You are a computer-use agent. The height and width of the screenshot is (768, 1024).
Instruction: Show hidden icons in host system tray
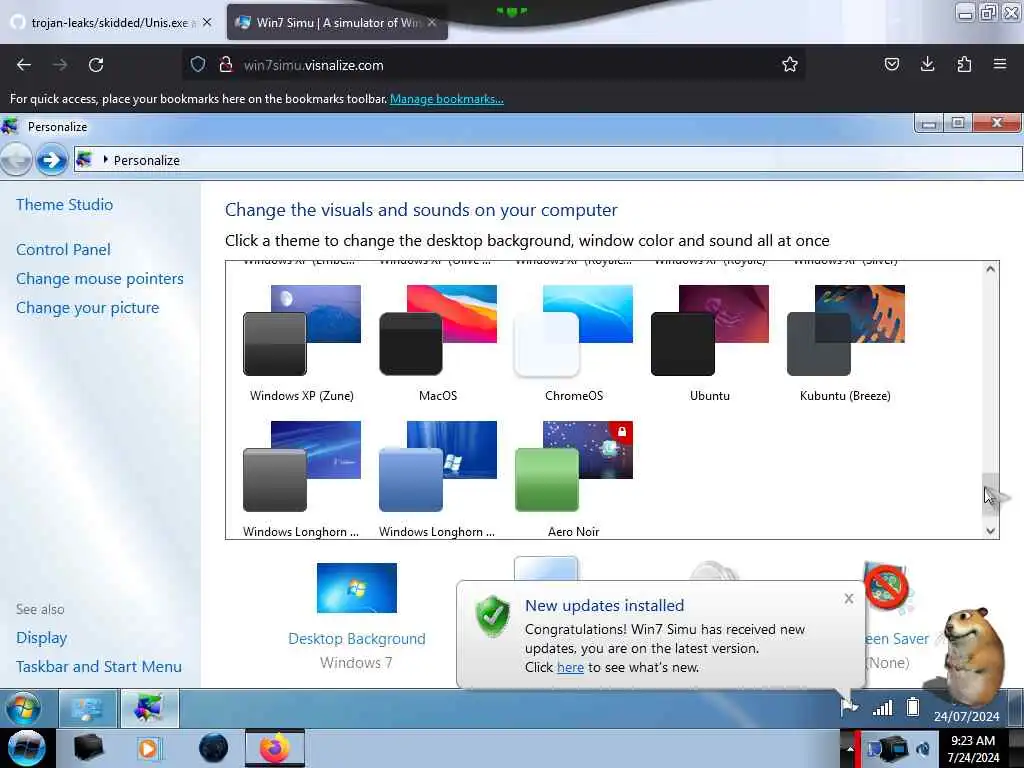pyautogui.click(x=850, y=748)
